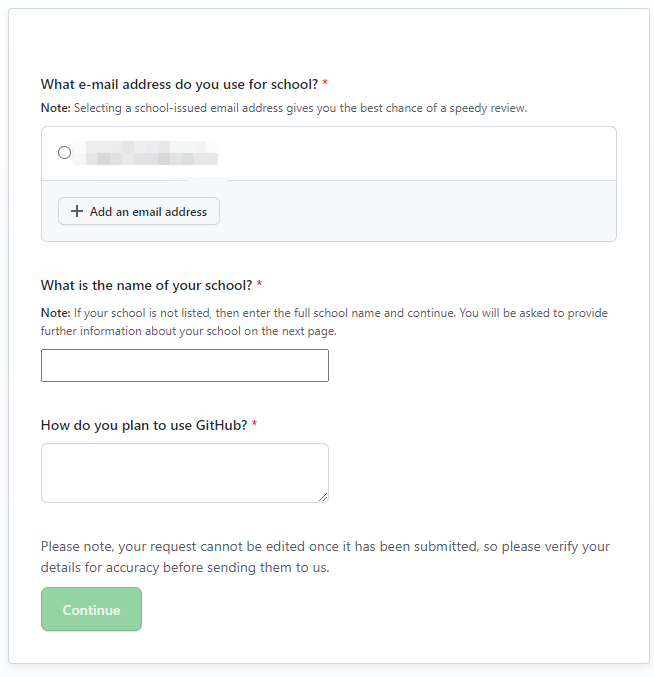The height and width of the screenshot is (677, 654).
Task: Click the plus icon for adding email
Action: click(x=77, y=212)
